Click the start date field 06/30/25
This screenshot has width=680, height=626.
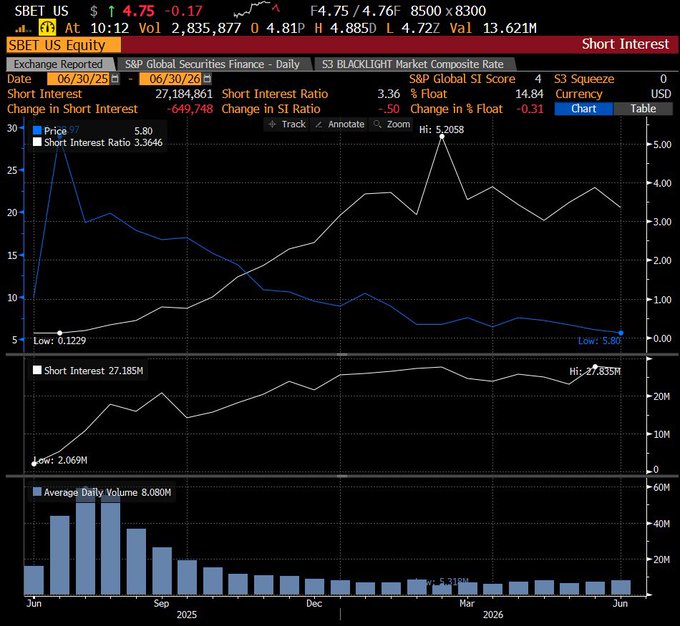(78, 79)
